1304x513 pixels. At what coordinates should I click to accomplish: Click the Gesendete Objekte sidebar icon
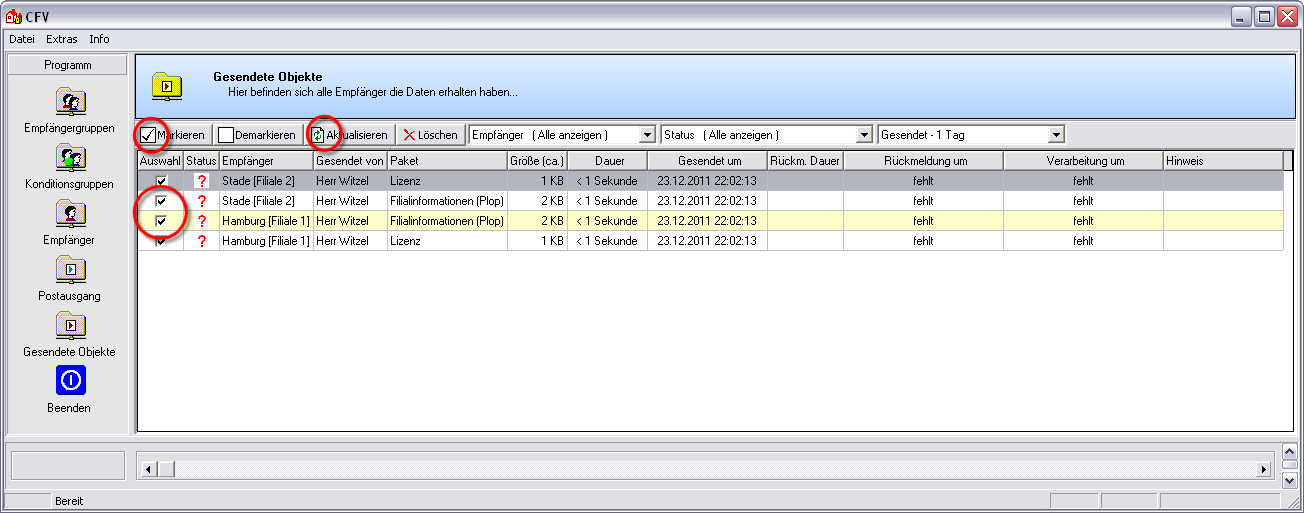[x=70, y=326]
